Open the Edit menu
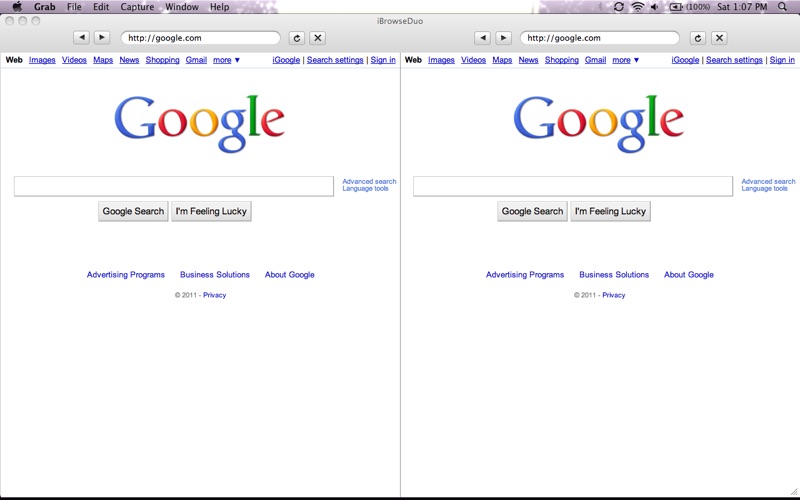This screenshot has width=800, height=500. tap(101, 7)
